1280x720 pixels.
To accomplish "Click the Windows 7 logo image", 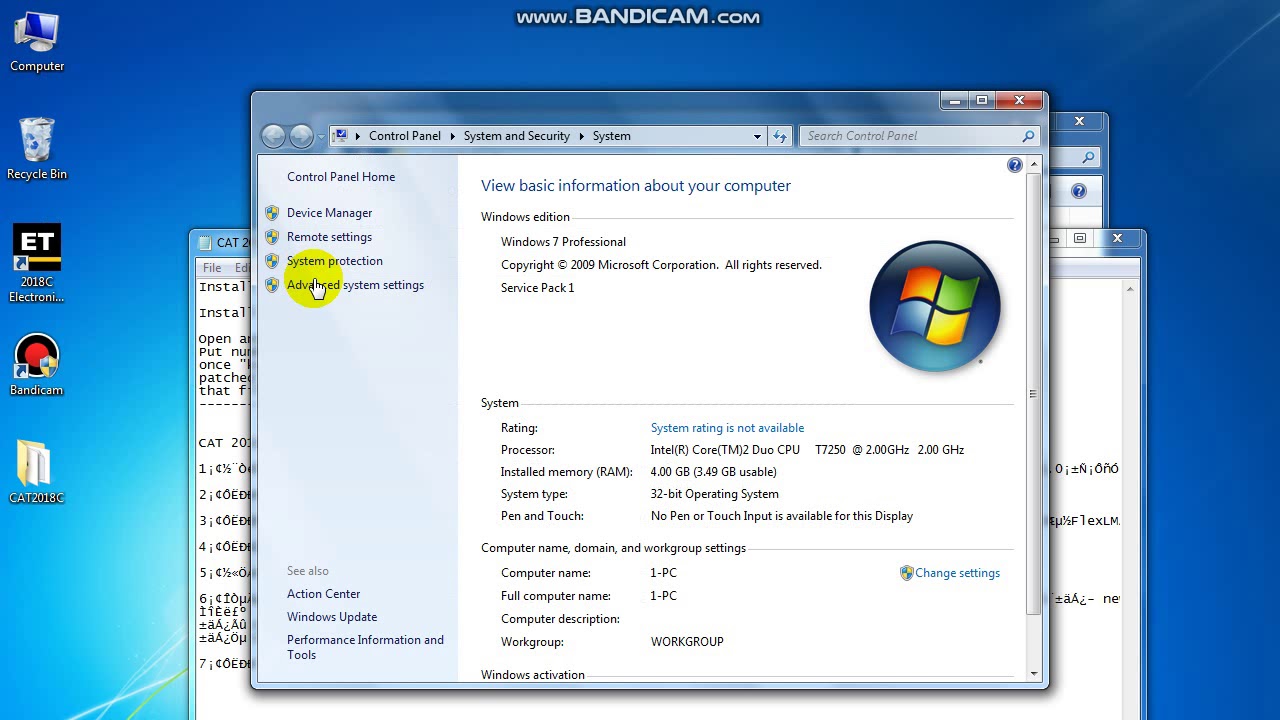I will click(935, 306).
